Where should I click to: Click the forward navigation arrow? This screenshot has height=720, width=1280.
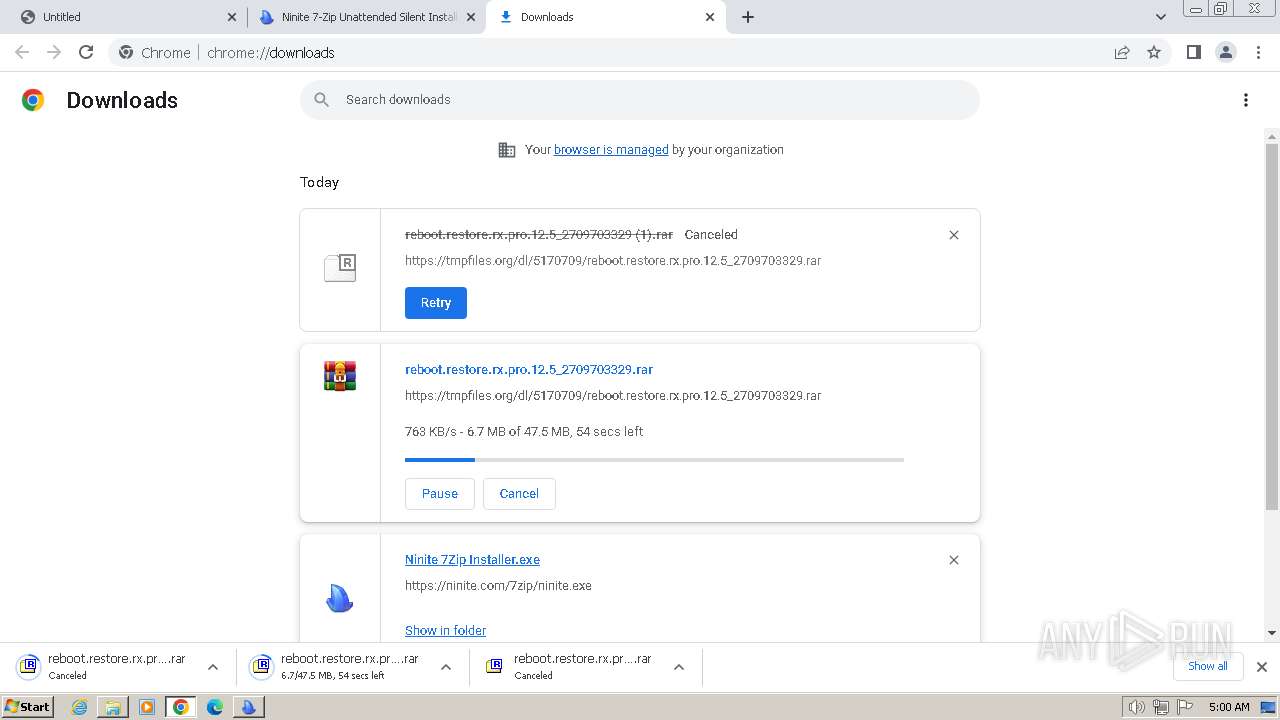click(x=54, y=52)
